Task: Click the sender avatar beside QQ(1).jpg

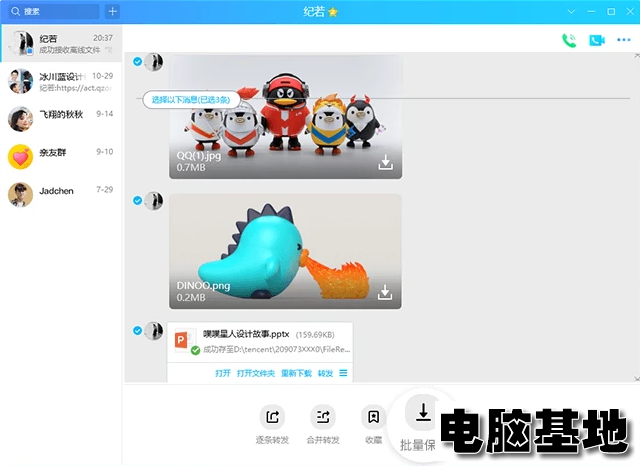Action: click(154, 62)
